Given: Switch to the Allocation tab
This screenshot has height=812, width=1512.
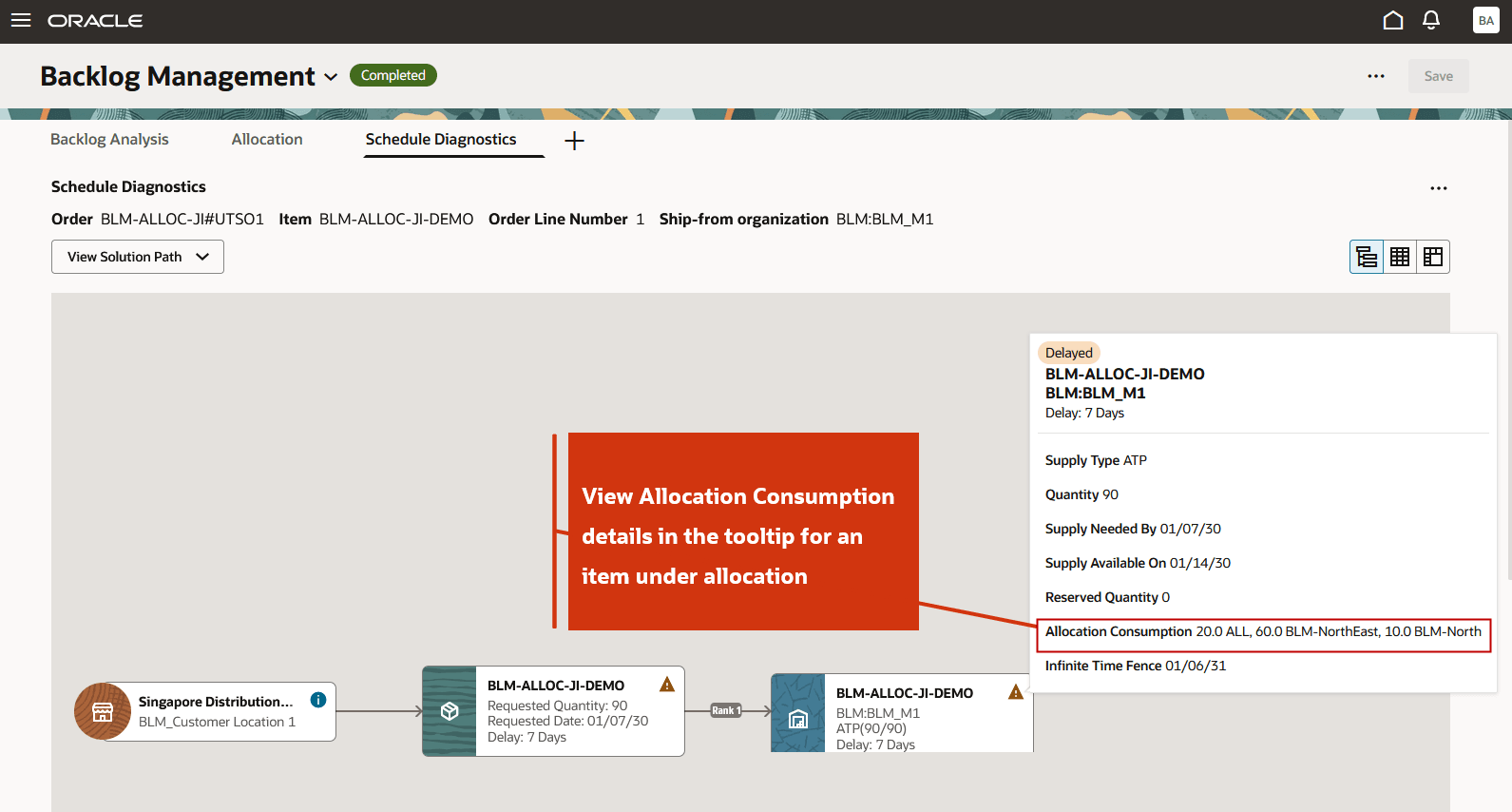Looking at the screenshot, I should point(267,139).
